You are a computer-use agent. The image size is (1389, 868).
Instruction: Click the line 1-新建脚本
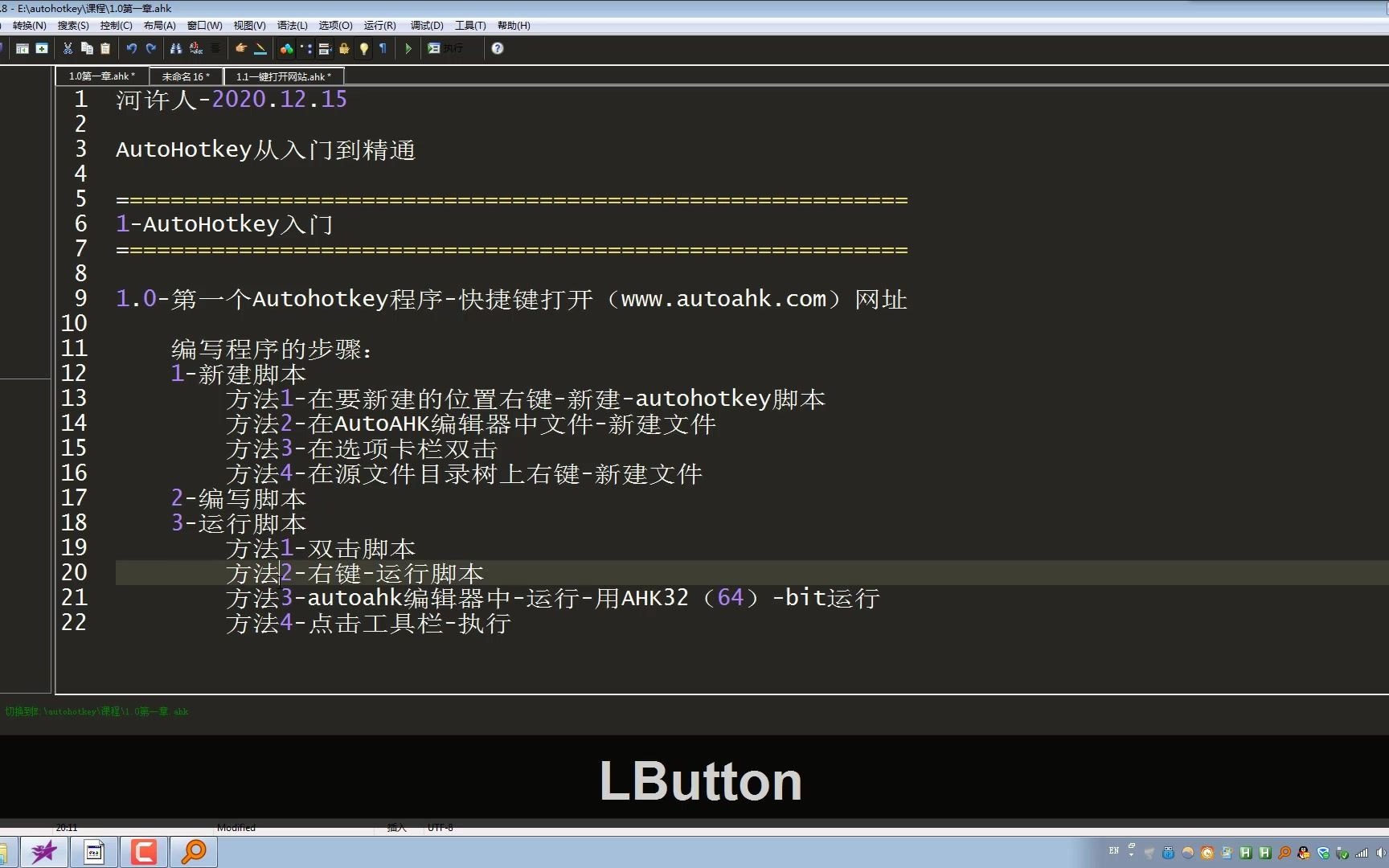(239, 374)
